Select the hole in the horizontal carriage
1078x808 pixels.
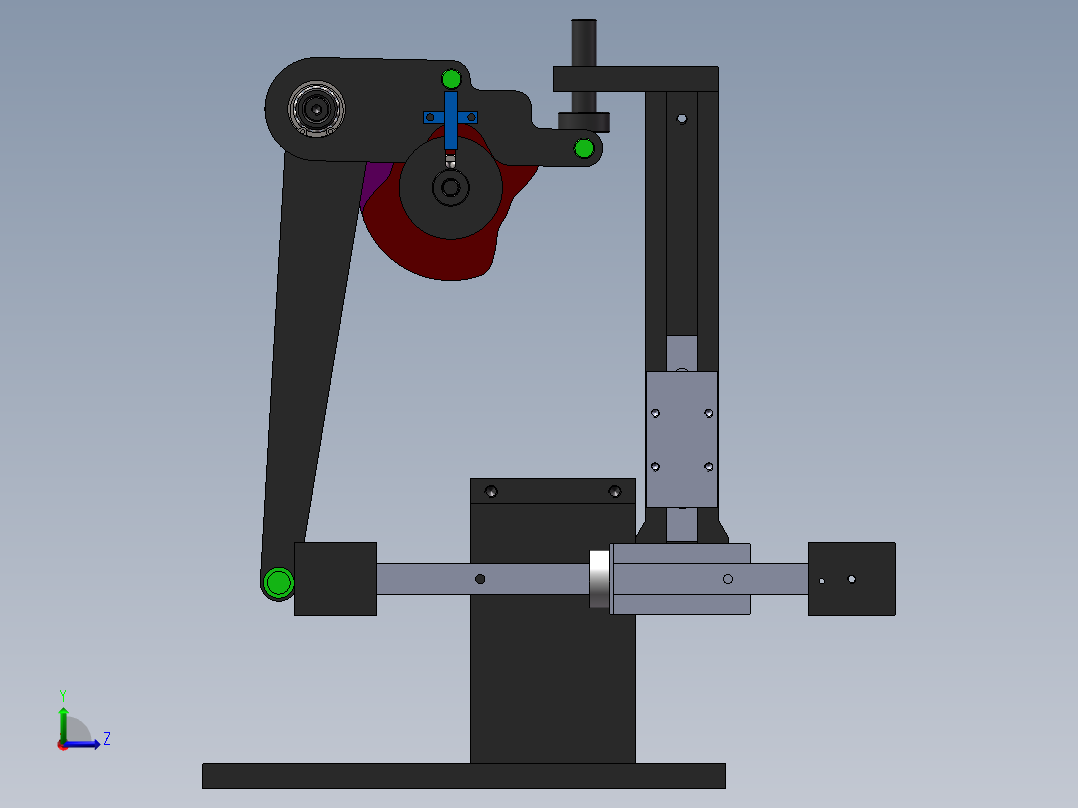(x=728, y=579)
